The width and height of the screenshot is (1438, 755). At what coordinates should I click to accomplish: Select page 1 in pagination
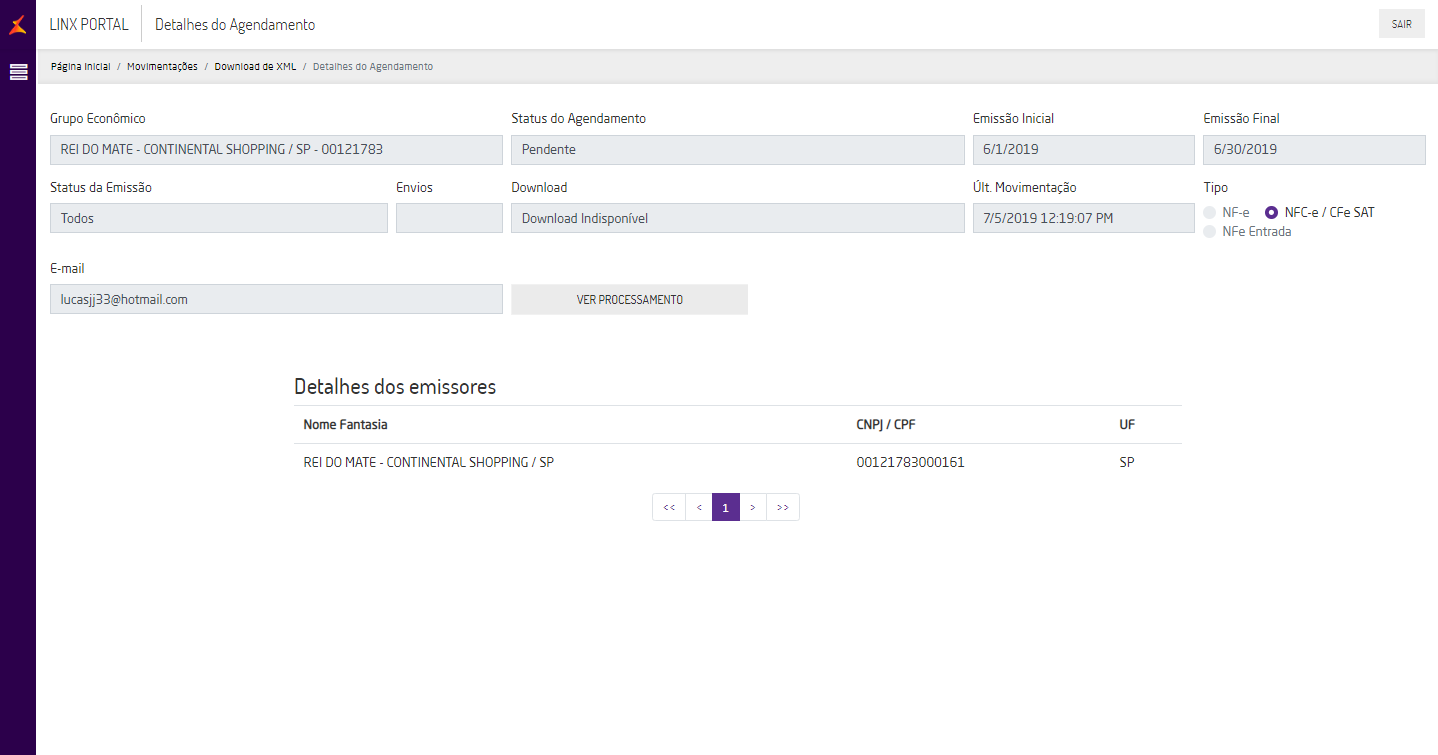[726, 507]
